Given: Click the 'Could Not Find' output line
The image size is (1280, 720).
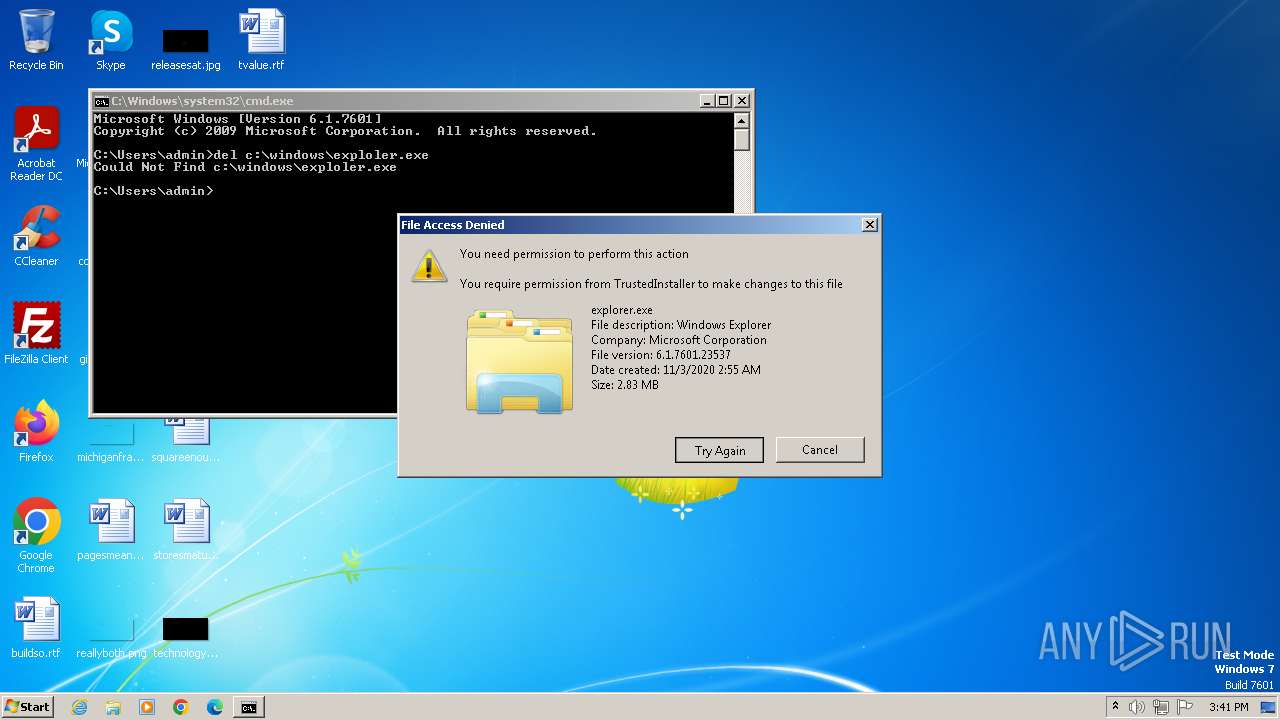Looking at the screenshot, I should (x=245, y=167).
